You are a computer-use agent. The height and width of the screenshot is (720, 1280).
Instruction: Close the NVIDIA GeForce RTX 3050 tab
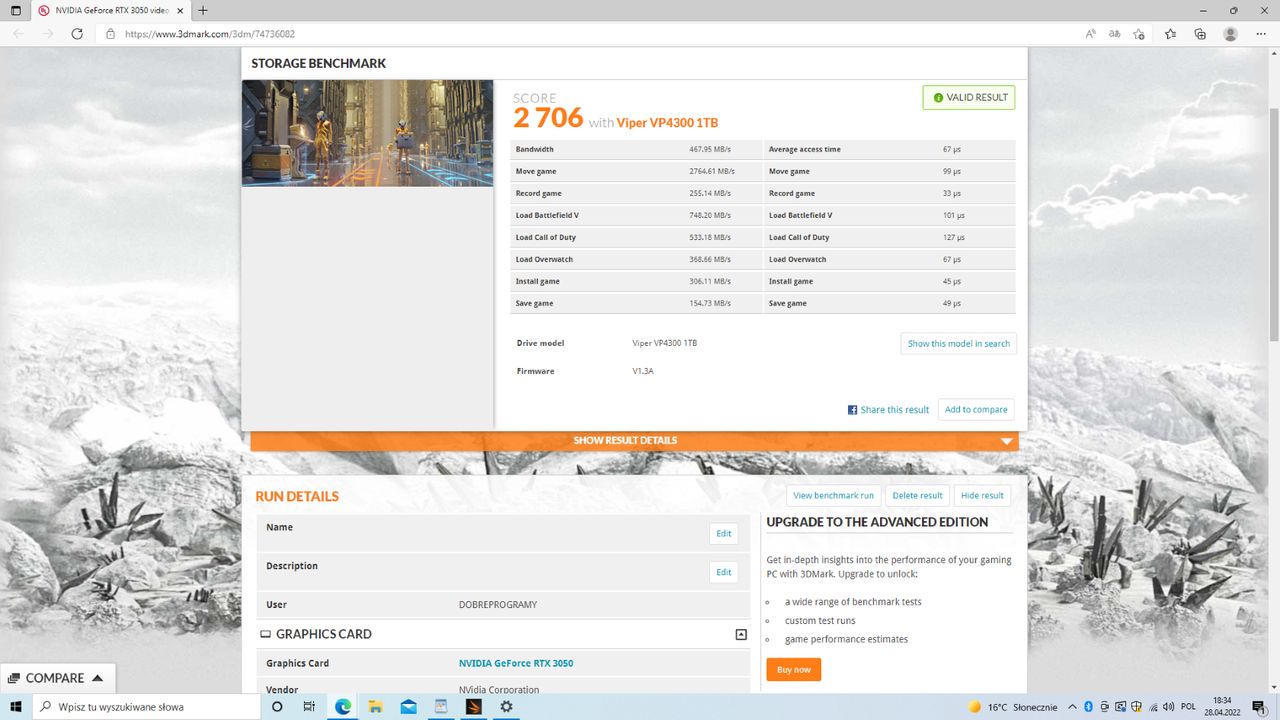[x=182, y=10]
